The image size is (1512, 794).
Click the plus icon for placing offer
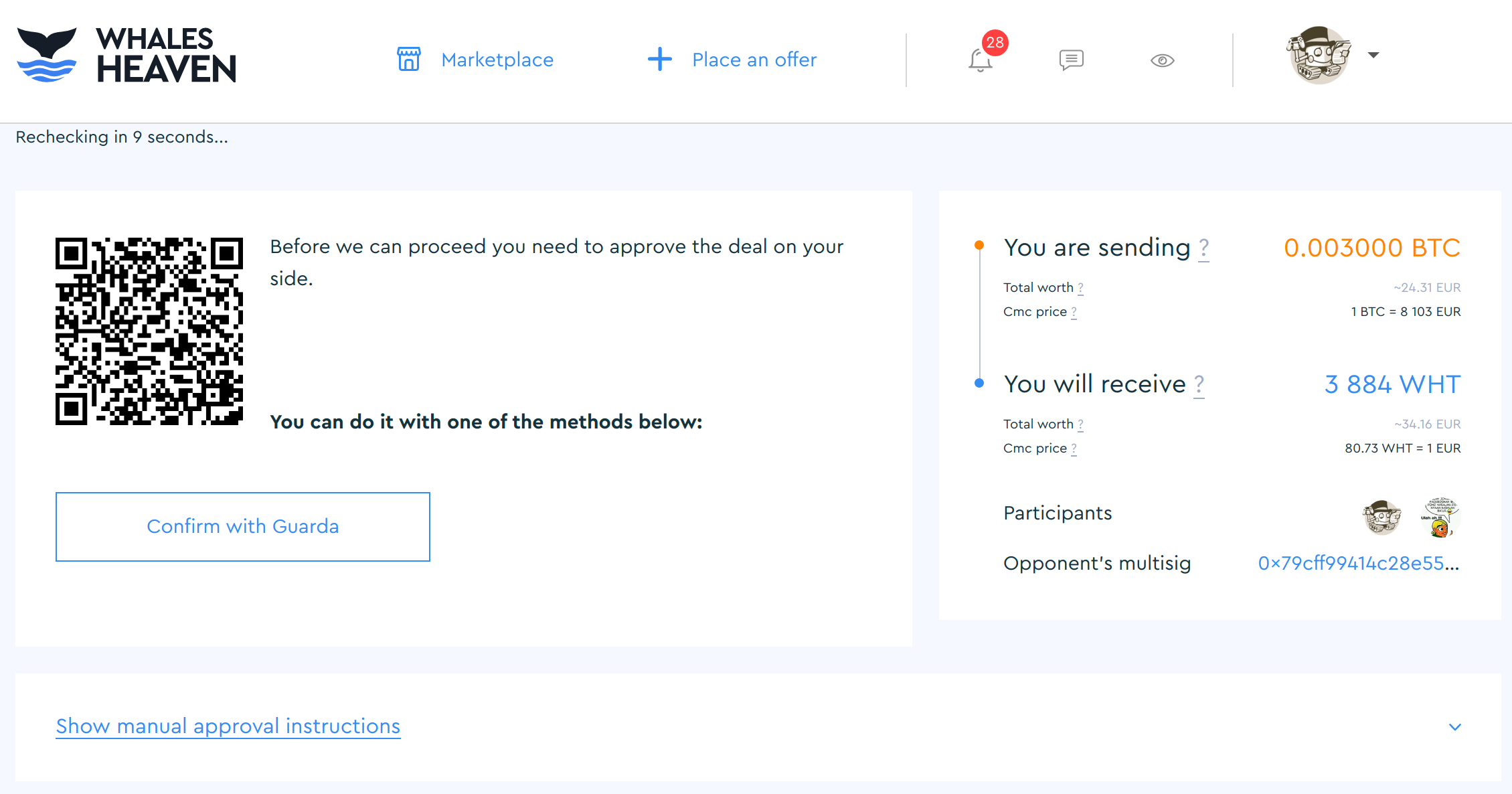point(660,59)
